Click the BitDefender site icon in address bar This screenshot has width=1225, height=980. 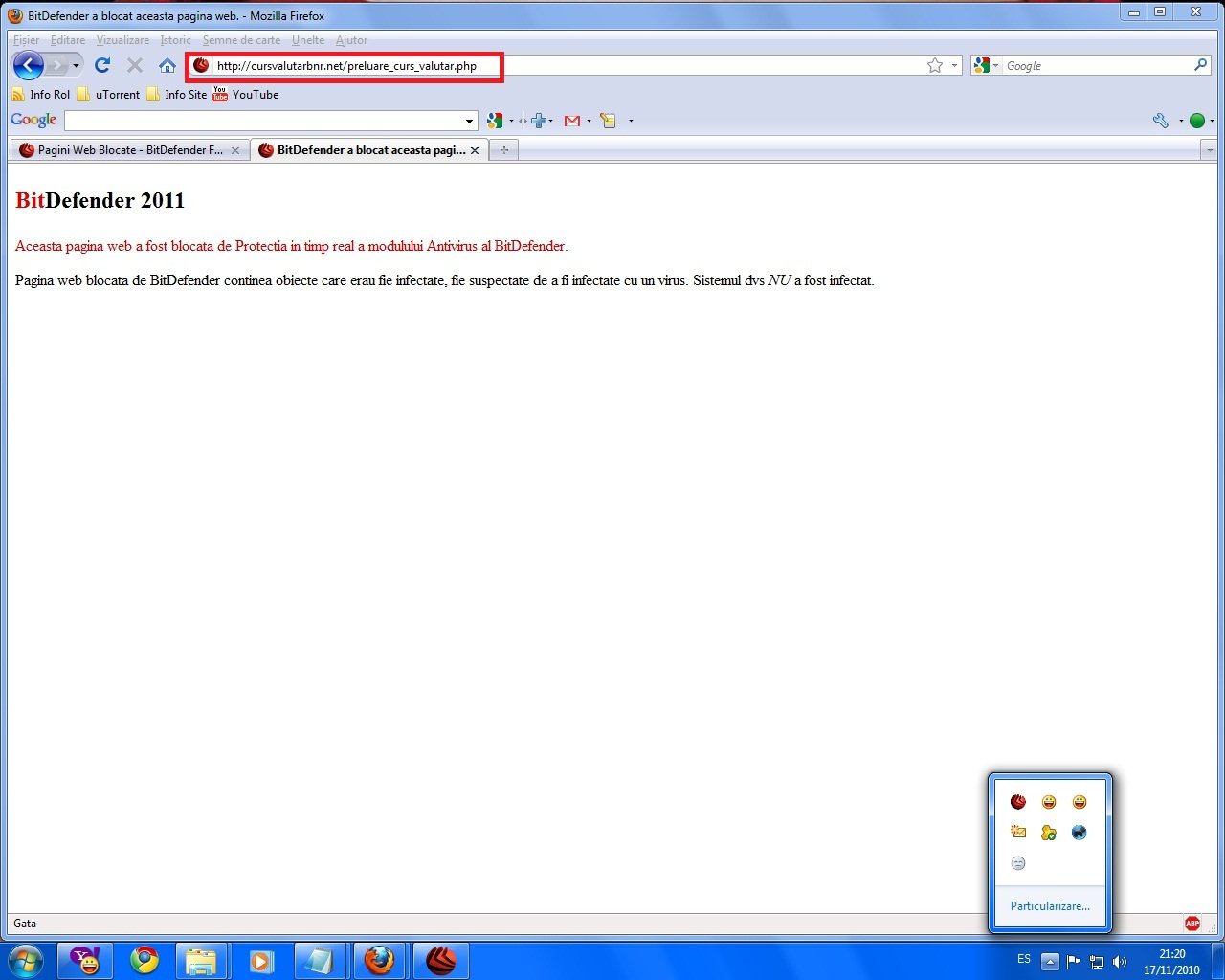(x=201, y=65)
